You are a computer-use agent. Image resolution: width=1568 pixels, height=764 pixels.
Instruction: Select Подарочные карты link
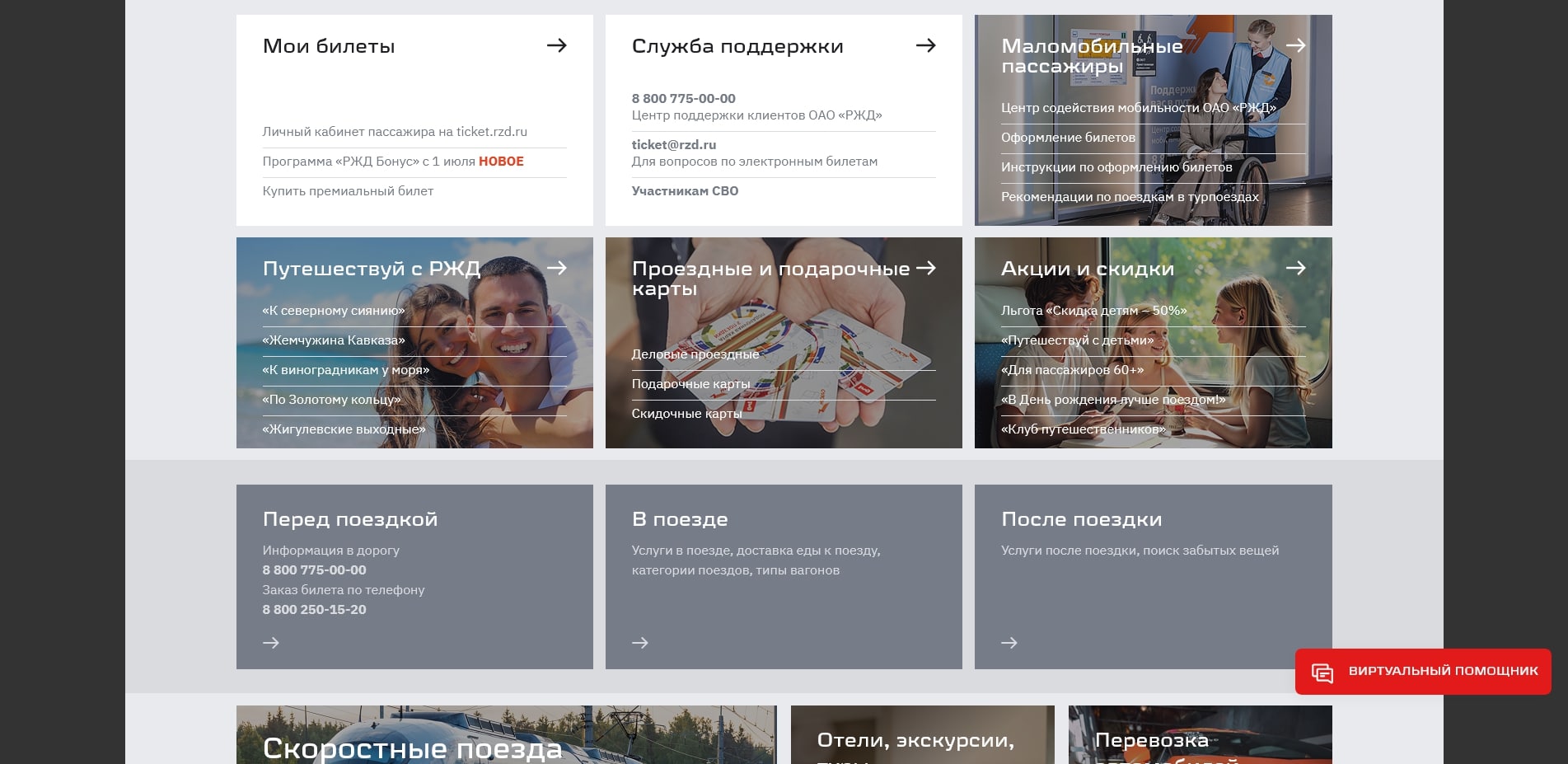point(690,384)
